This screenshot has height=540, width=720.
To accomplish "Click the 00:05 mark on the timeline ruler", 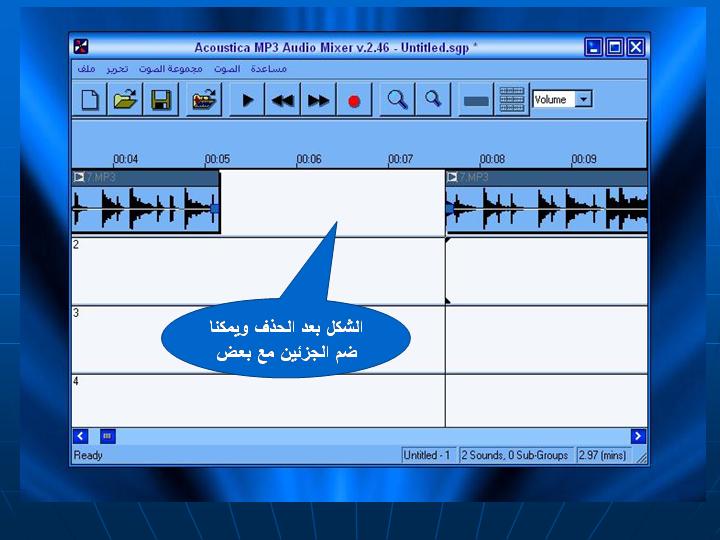I will (217, 159).
